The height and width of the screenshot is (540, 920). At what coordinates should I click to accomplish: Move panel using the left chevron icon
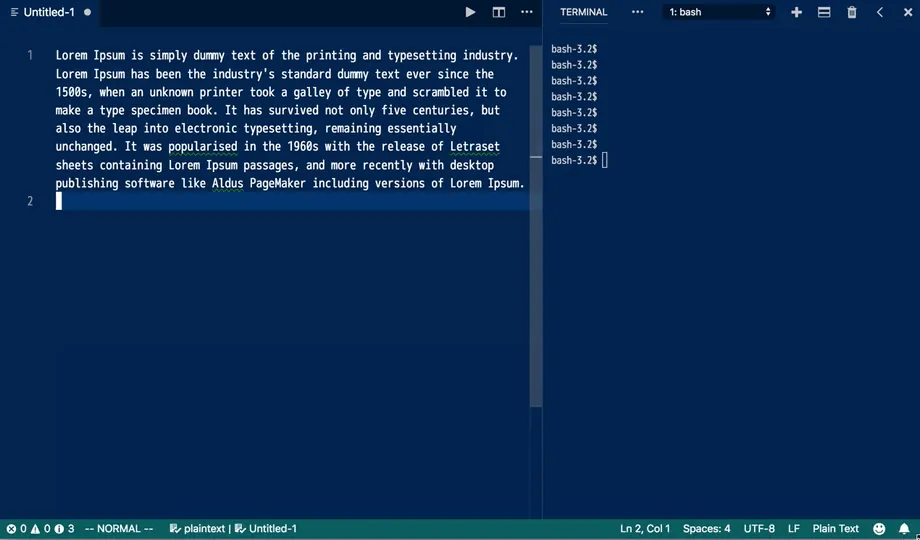pyautogui.click(x=880, y=12)
